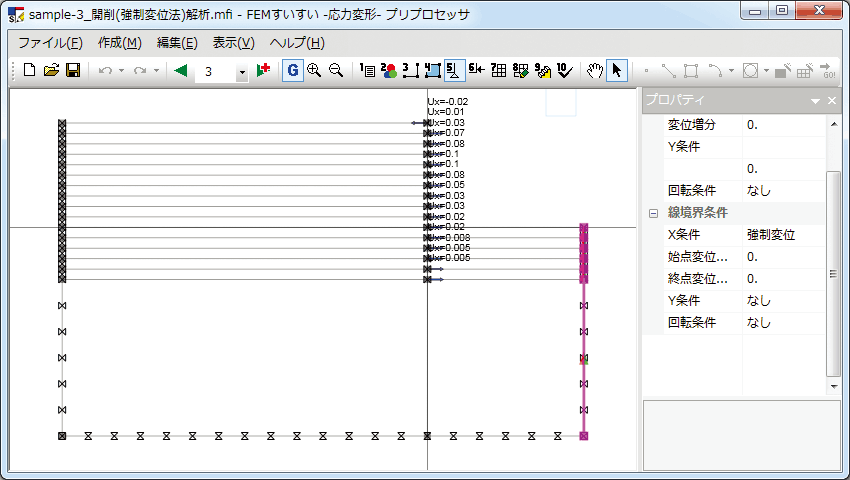The width and height of the screenshot is (850, 480).
Task: Save the model with the floppy disk icon
Action: 73,71
